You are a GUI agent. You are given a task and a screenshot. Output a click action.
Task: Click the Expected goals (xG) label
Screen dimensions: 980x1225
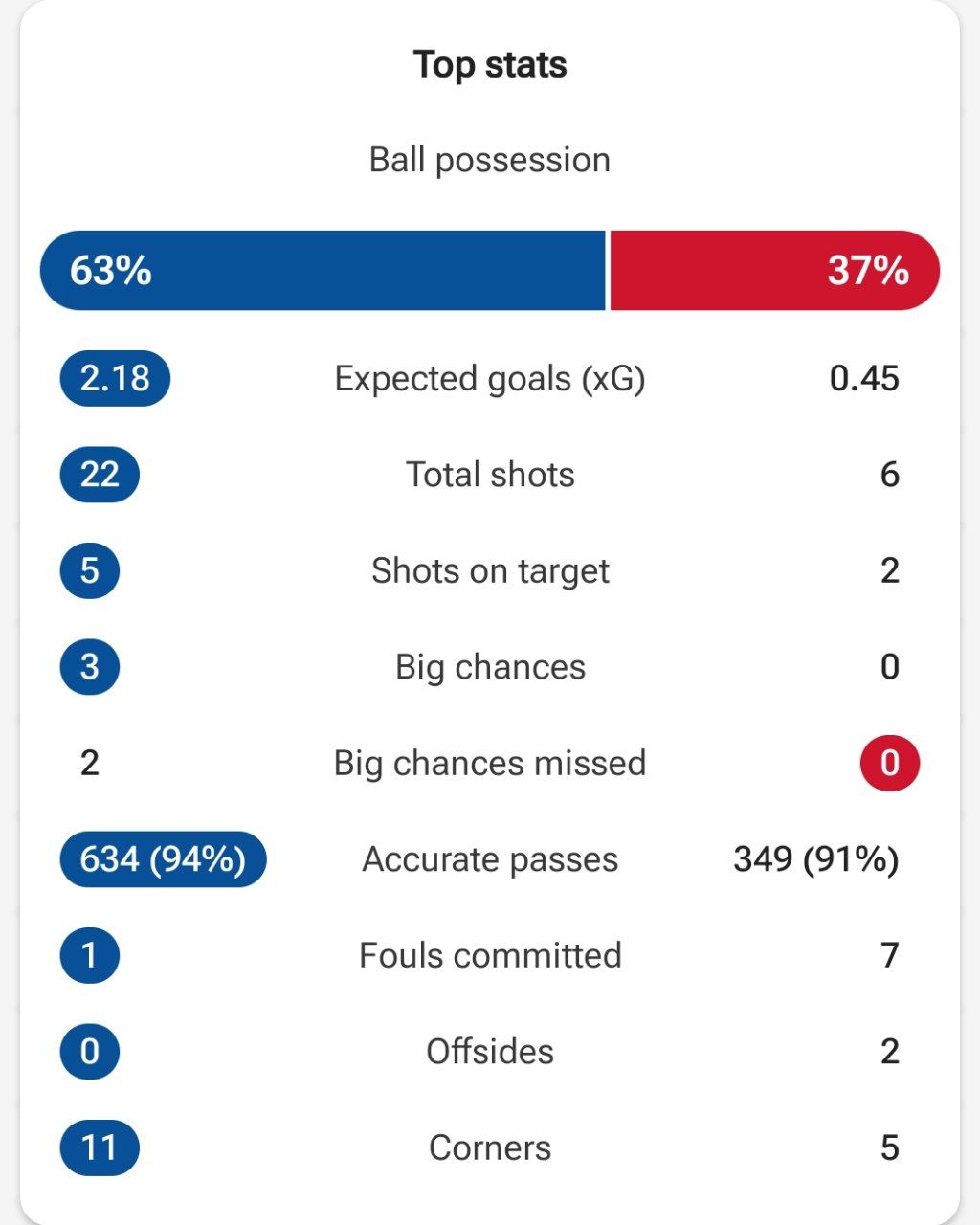(490, 379)
